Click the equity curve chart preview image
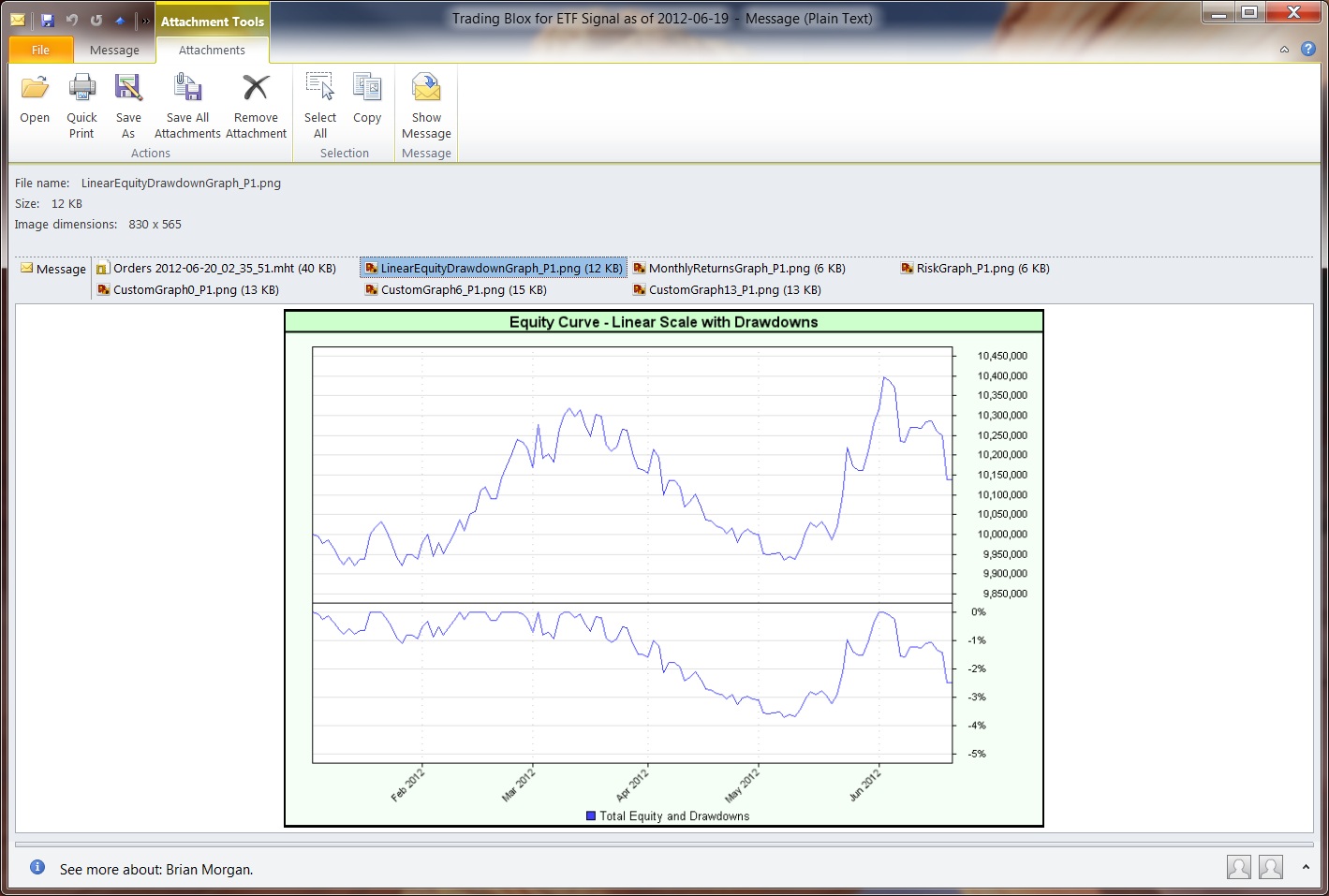Image resolution: width=1329 pixels, height=896 pixels. coord(664,568)
